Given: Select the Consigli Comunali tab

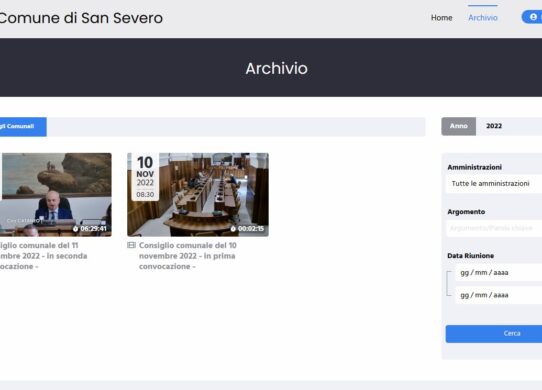Looking at the screenshot, I should pos(23,127).
